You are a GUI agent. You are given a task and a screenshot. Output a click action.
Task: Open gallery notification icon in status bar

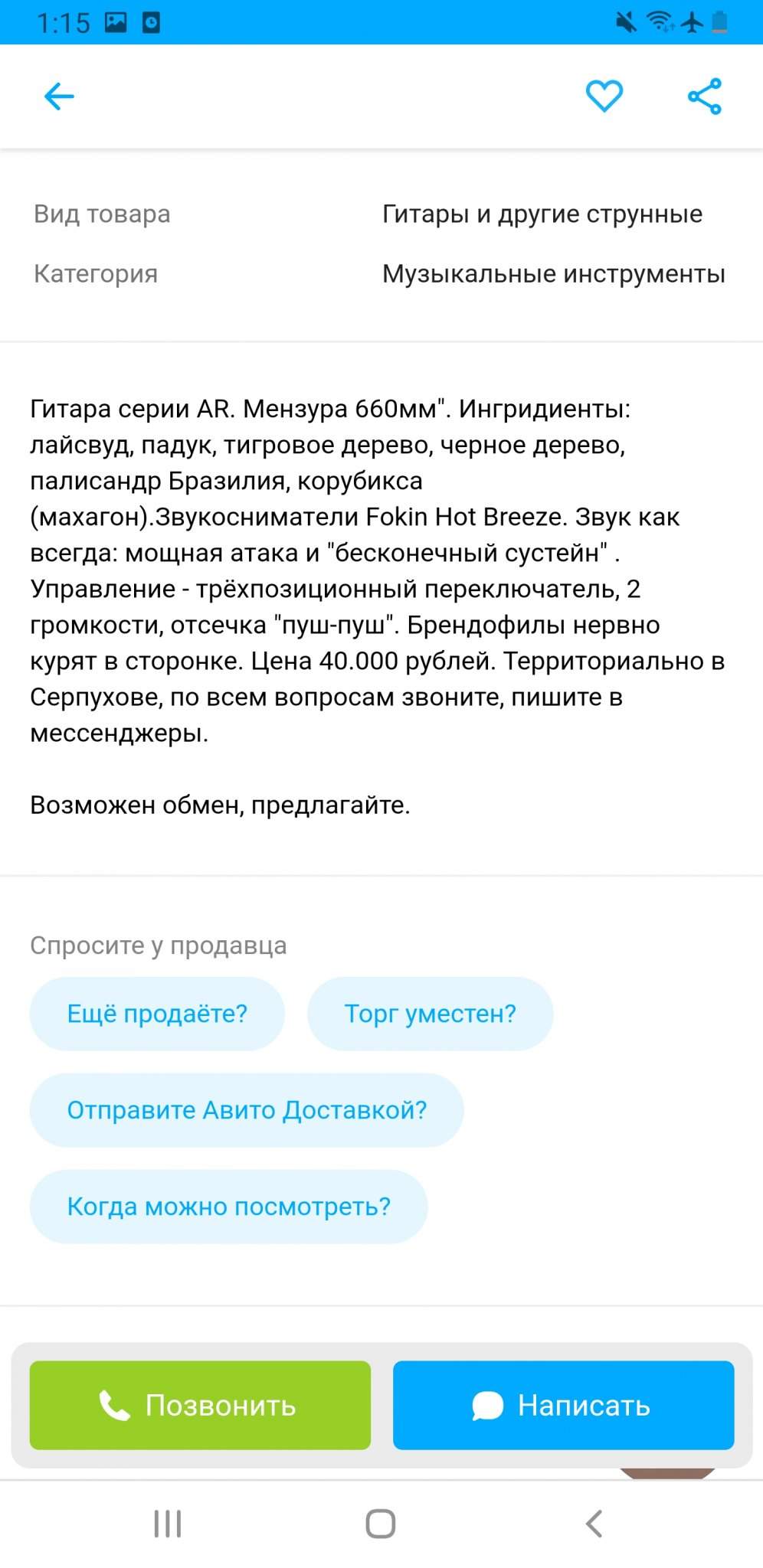[116, 22]
